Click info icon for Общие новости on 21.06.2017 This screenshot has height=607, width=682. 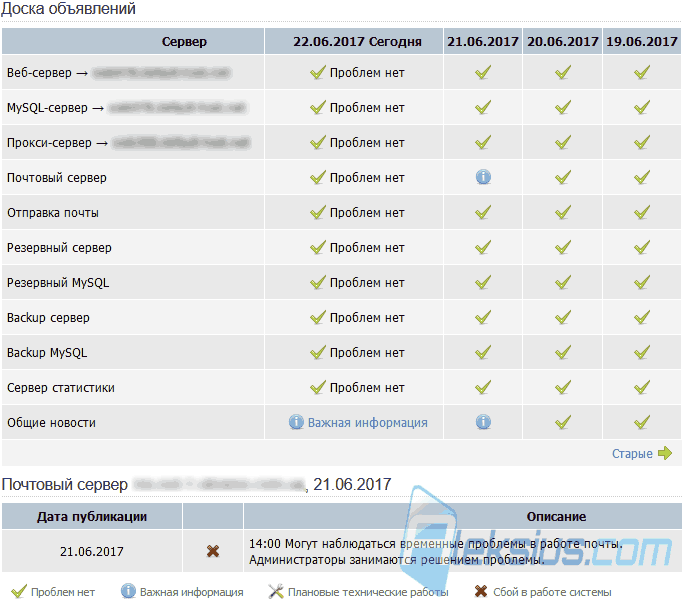[483, 422]
